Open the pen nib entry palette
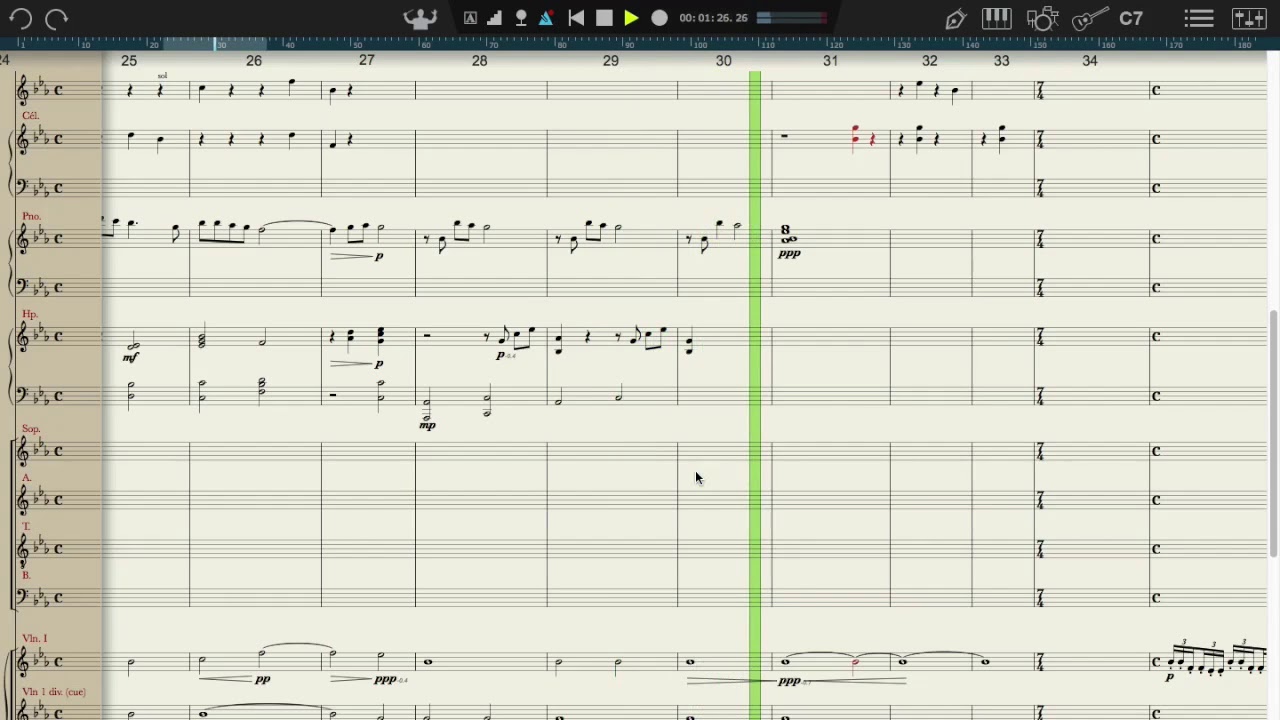 click(x=955, y=18)
